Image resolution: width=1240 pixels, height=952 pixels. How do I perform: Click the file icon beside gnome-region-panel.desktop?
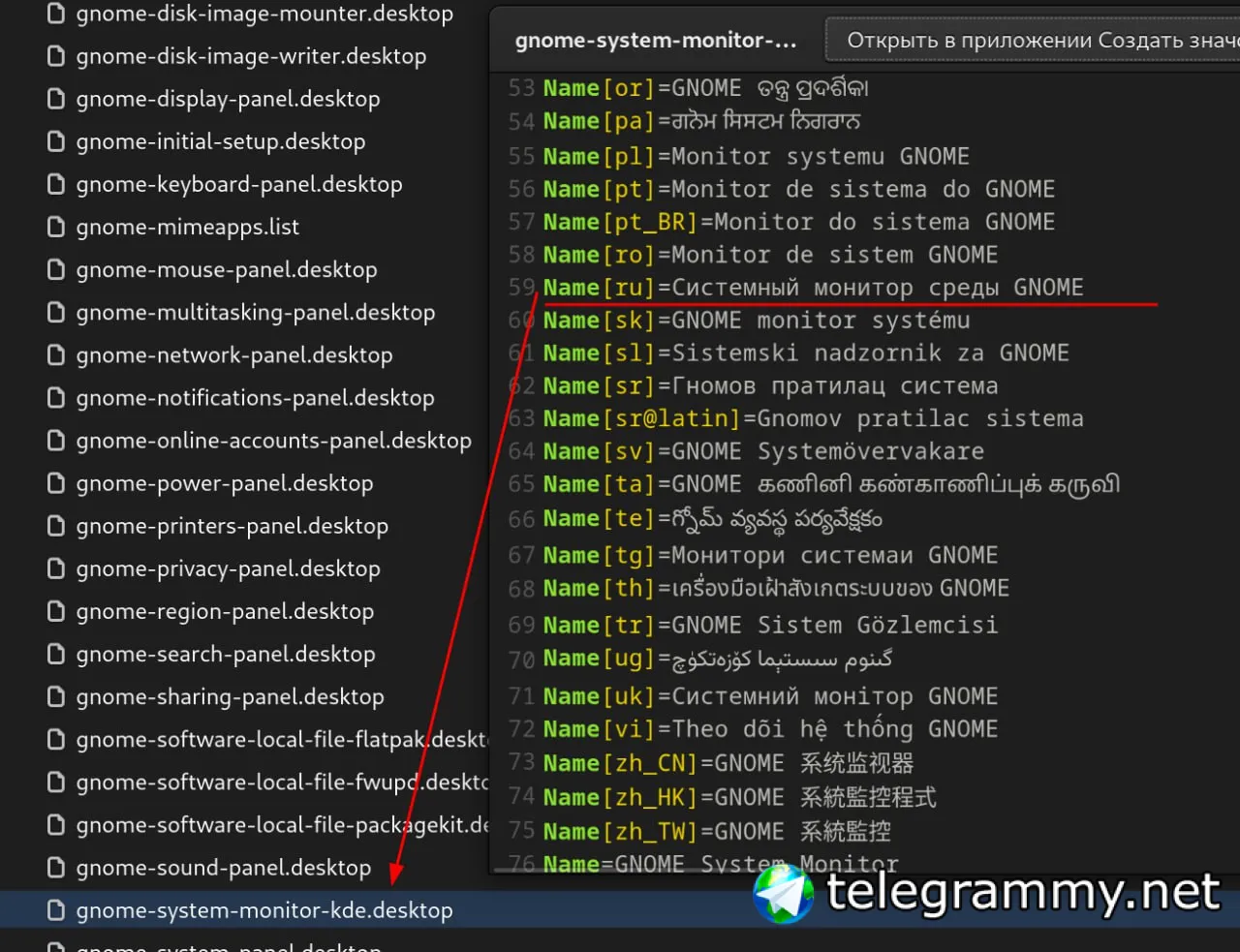click(56, 611)
